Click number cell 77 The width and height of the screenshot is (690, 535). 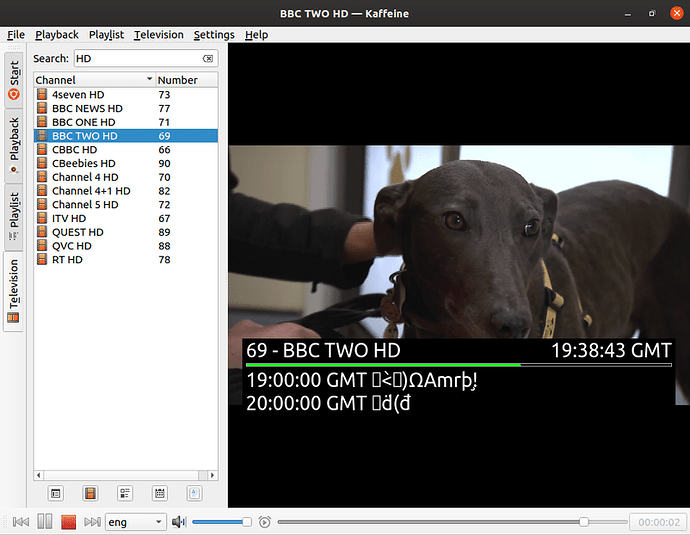tap(164, 108)
